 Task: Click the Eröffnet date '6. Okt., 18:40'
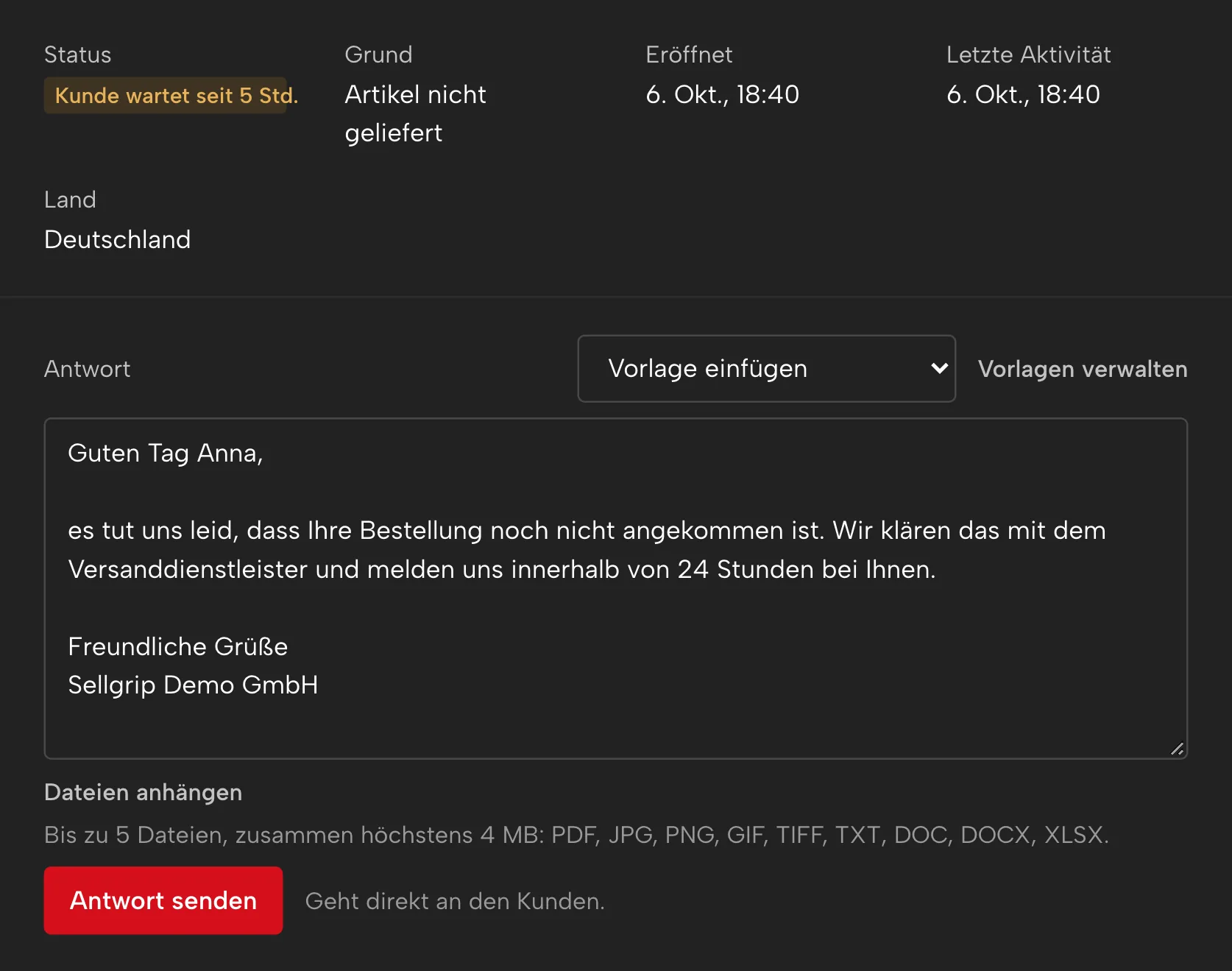tap(722, 94)
